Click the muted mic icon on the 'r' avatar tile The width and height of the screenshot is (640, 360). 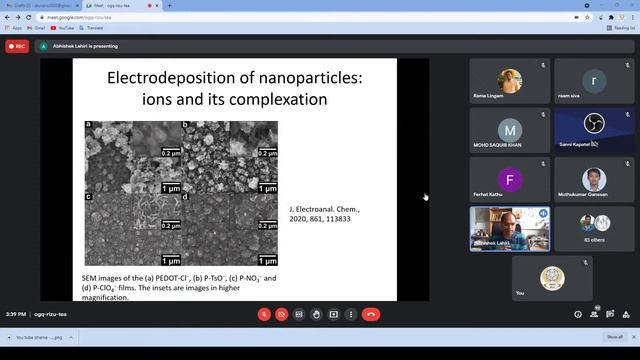pyautogui.click(x=627, y=65)
